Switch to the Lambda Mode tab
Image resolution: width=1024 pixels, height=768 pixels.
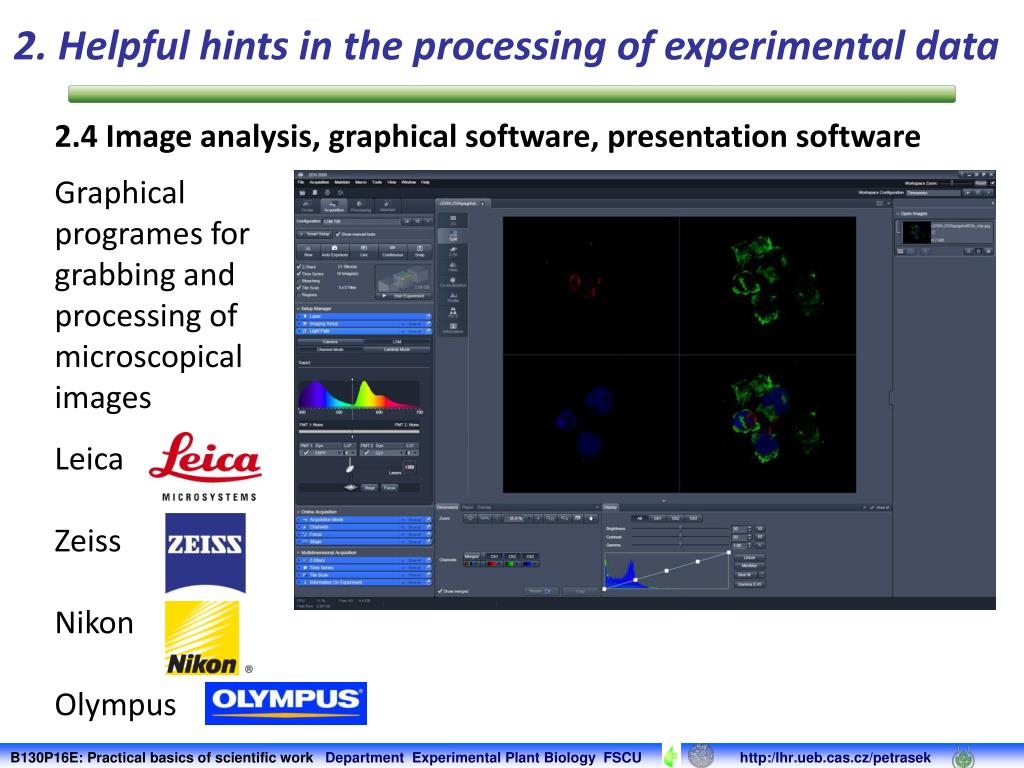(397, 349)
